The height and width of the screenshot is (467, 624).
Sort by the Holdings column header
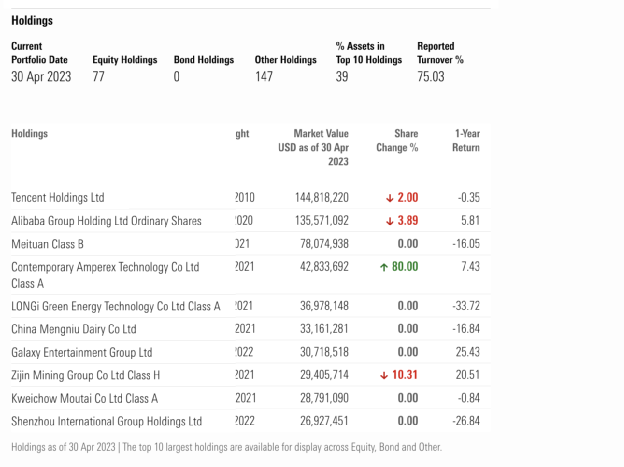pyautogui.click(x=29, y=134)
